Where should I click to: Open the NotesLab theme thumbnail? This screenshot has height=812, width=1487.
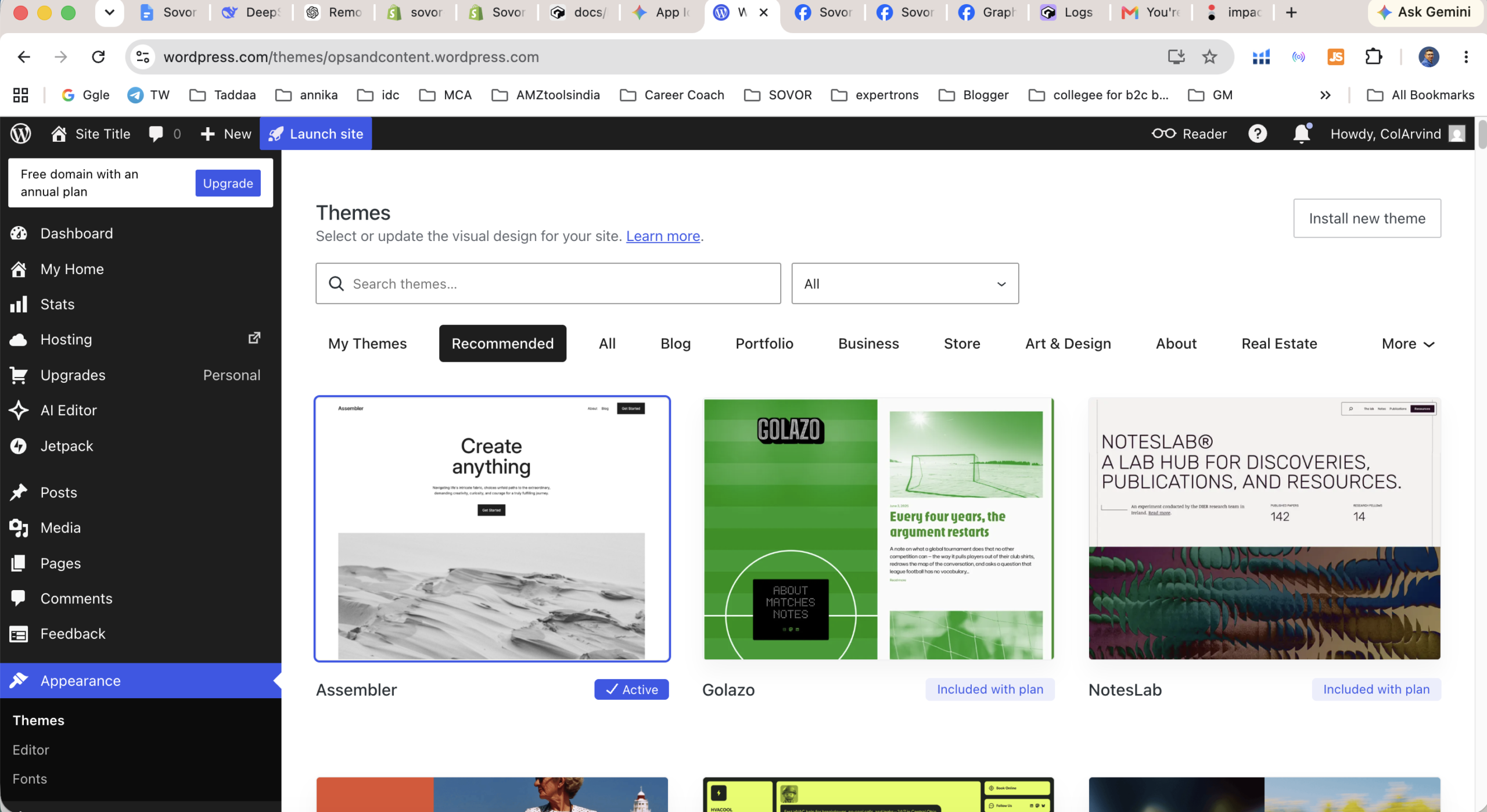click(1265, 529)
